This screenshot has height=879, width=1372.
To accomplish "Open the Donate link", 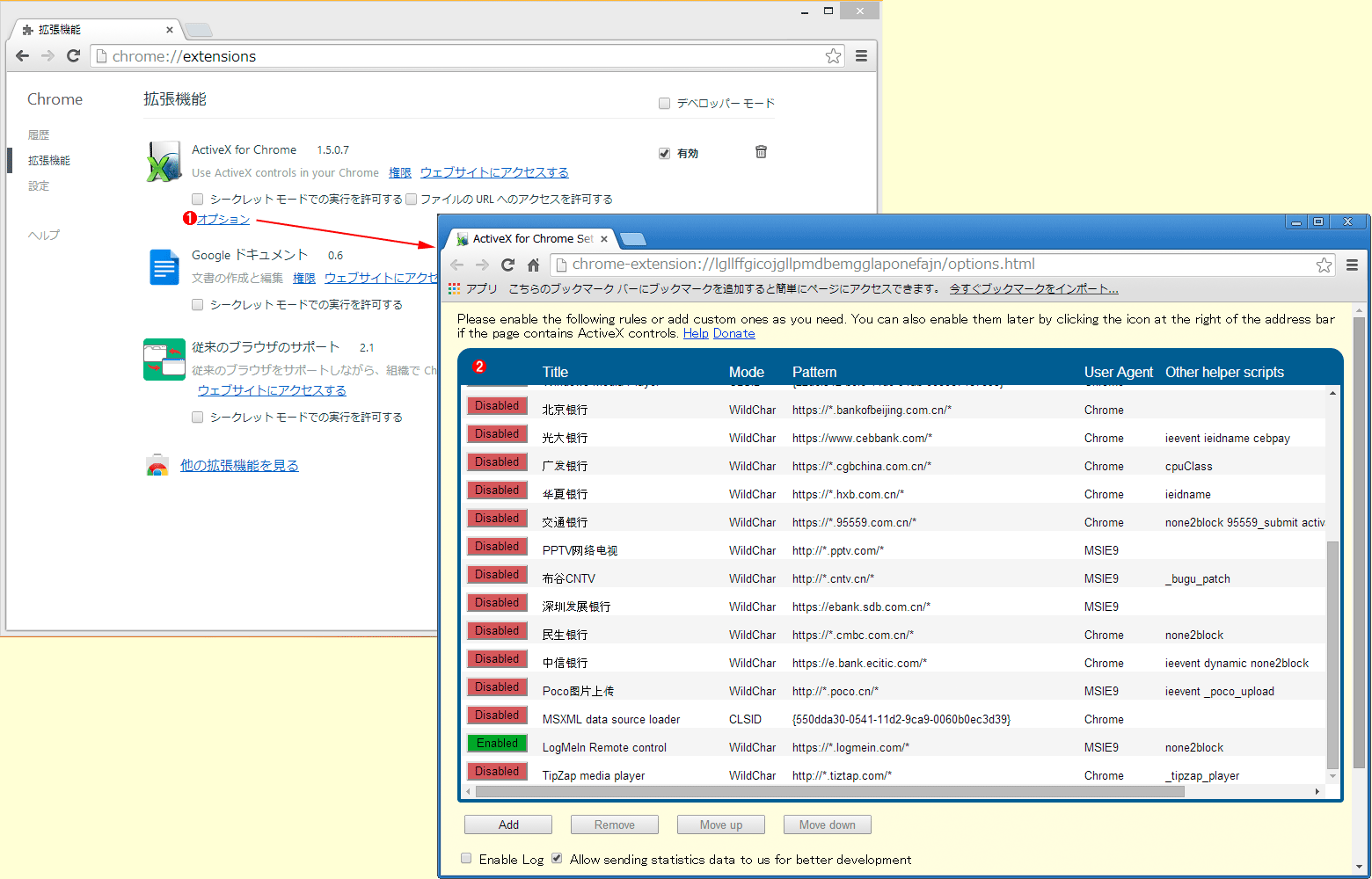I will 733,333.
